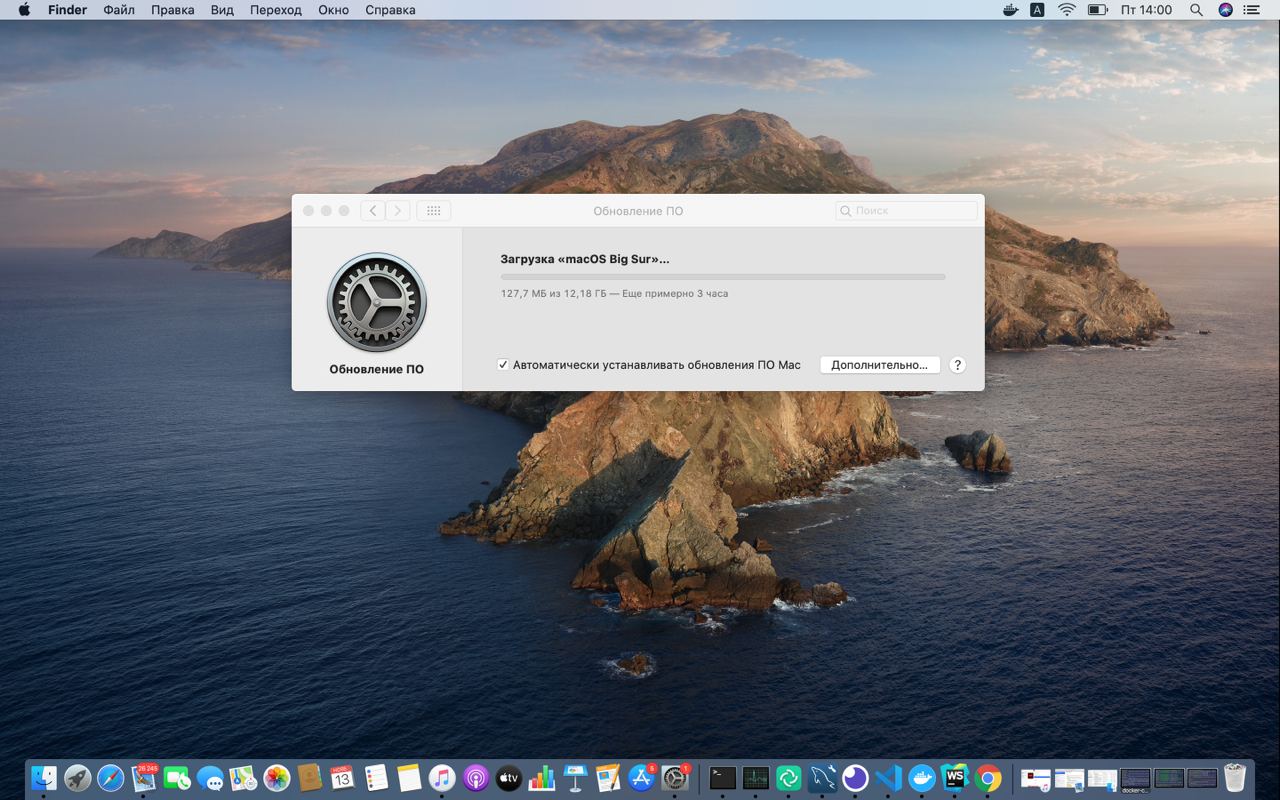Show all preferences with the grid button
Screen dimensions: 1280x800
click(434, 211)
